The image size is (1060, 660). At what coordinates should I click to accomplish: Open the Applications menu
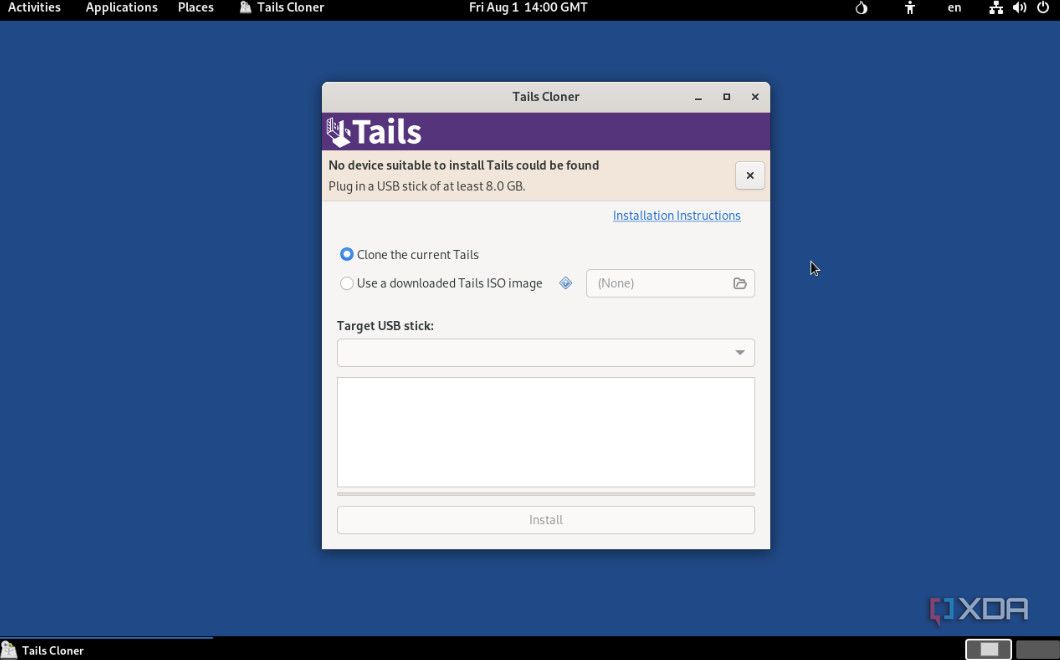(x=122, y=8)
